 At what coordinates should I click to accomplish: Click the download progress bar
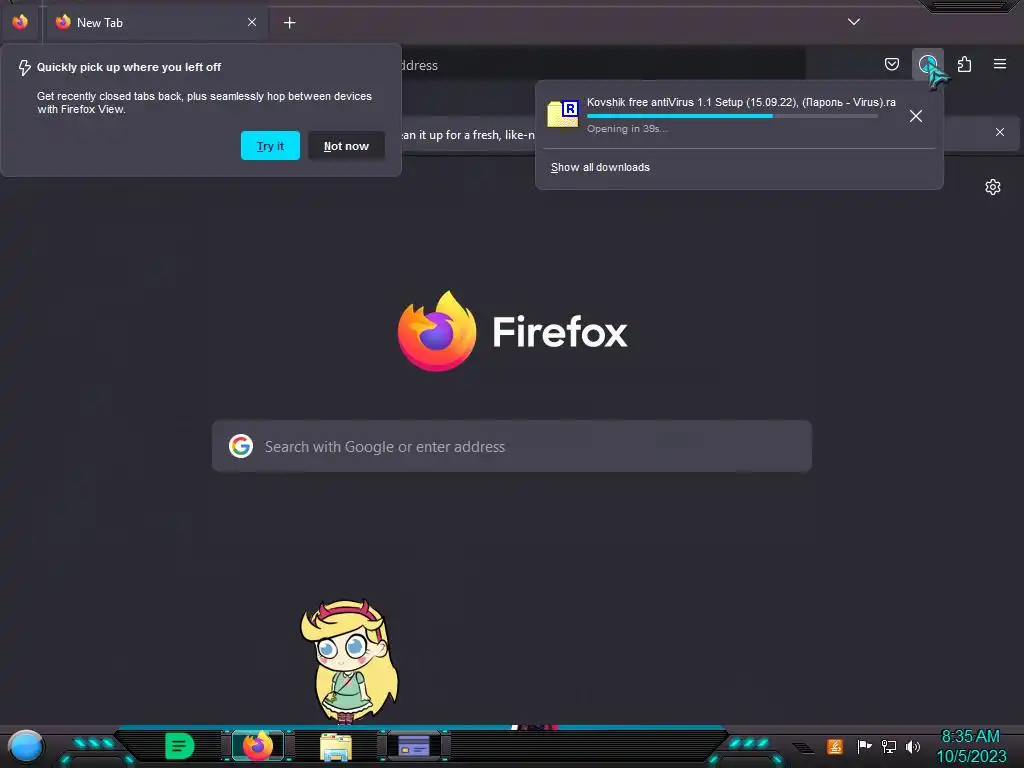coord(732,116)
